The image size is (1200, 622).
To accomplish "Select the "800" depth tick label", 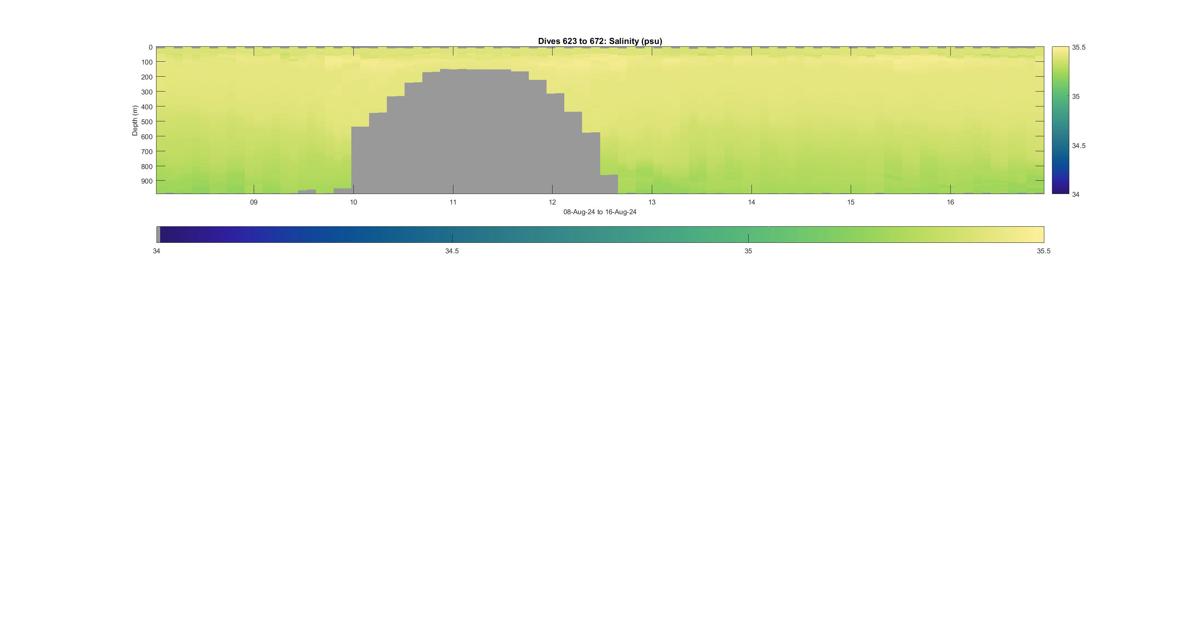I will [x=146, y=166].
